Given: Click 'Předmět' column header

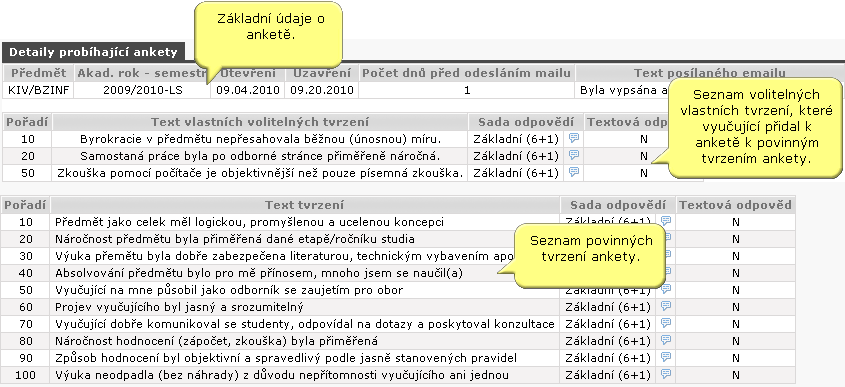Looking at the screenshot, I should (x=38, y=73).
